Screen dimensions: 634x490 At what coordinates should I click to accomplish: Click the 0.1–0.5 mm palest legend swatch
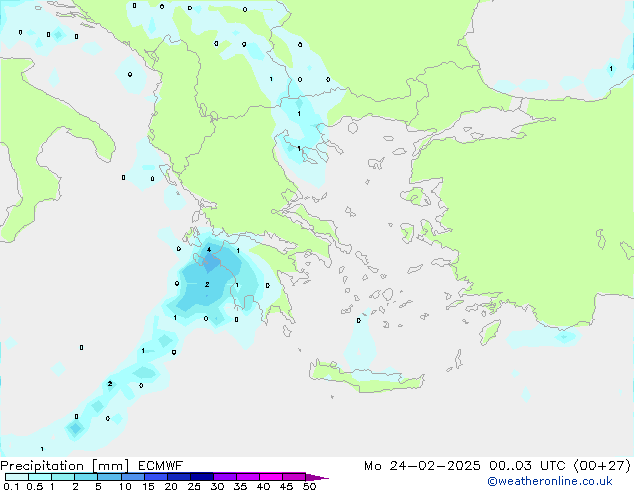[17, 477]
